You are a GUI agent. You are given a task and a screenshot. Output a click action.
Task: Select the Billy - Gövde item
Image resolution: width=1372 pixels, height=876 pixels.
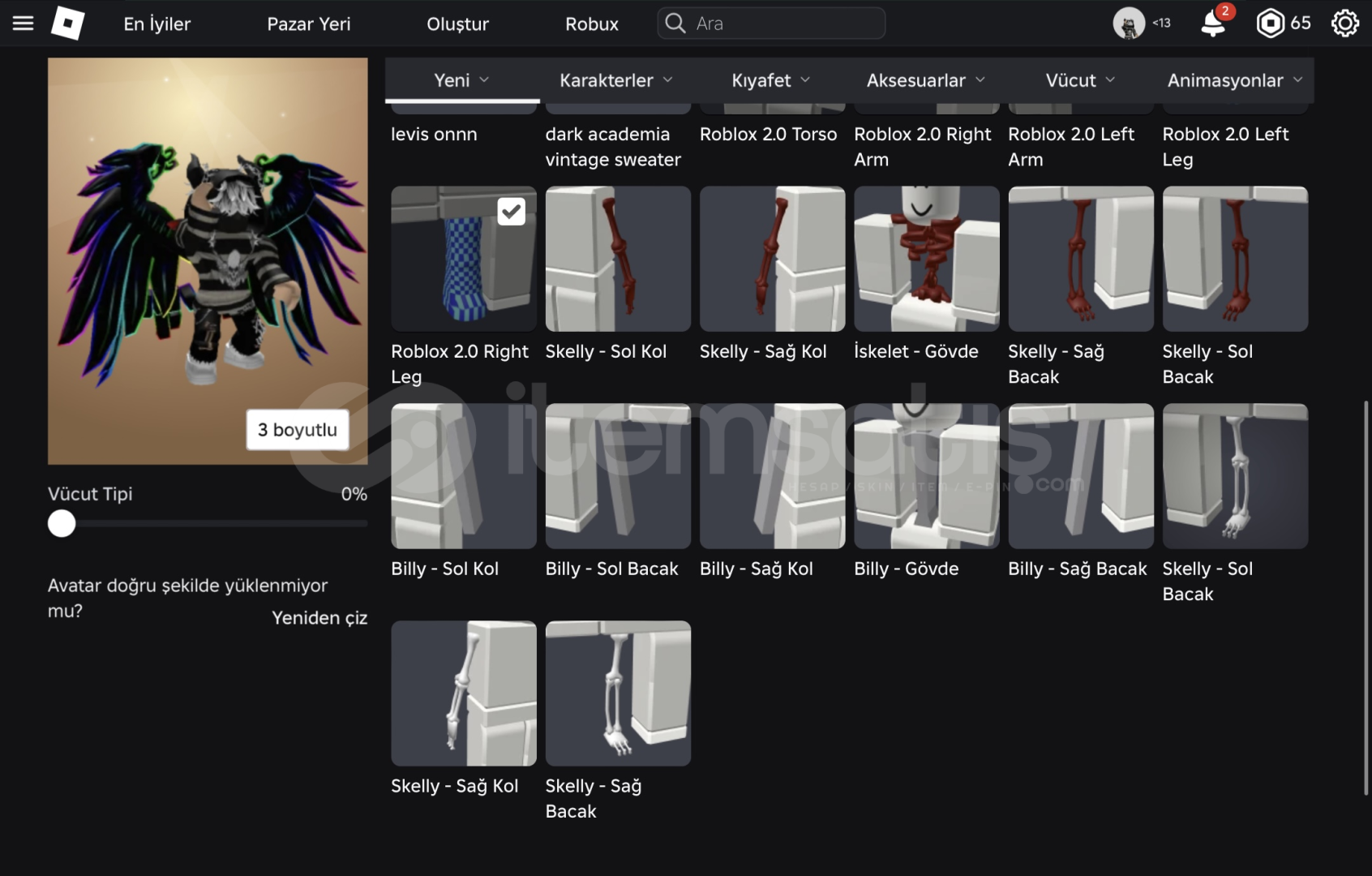927,476
